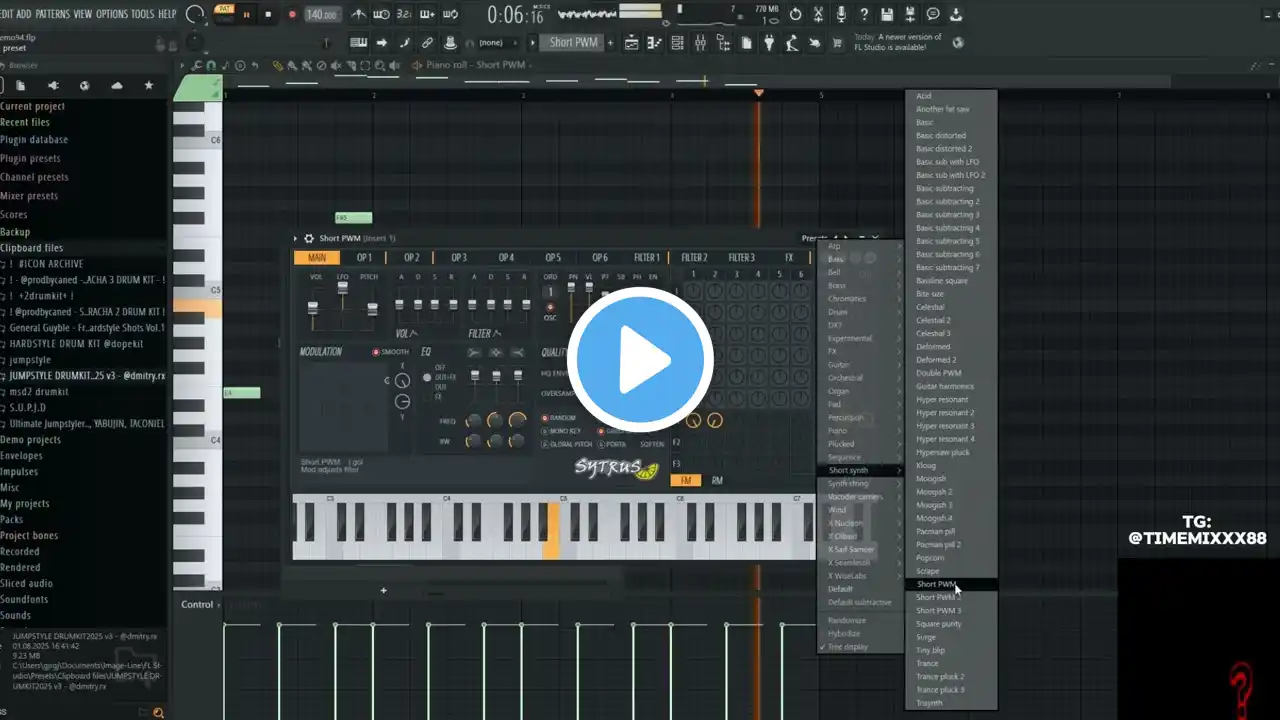Expand the Orchestral preset category
The width and height of the screenshot is (1280, 720).
(x=859, y=378)
